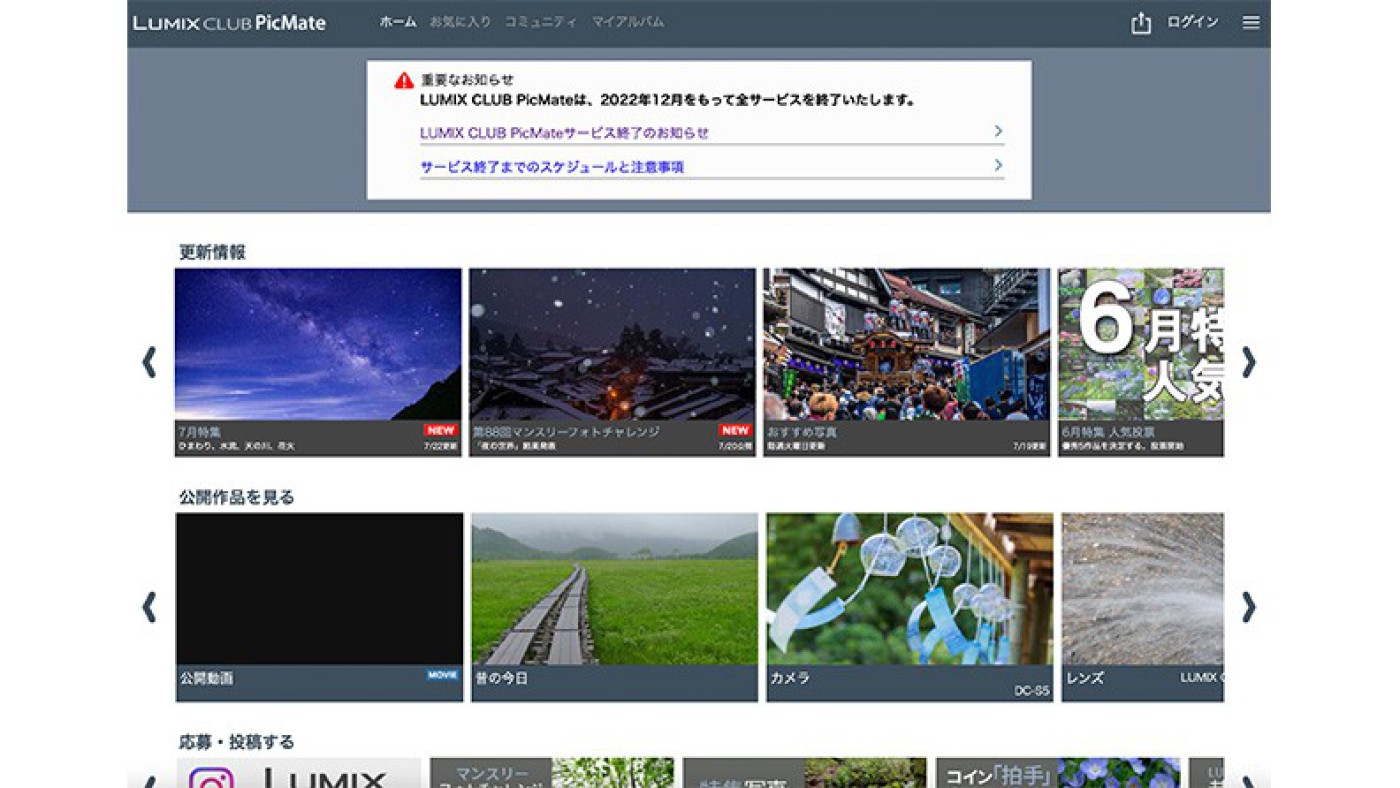Go to next slide in 更新情報 carousel
The height and width of the screenshot is (788, 1400).
click(1248, 362)
